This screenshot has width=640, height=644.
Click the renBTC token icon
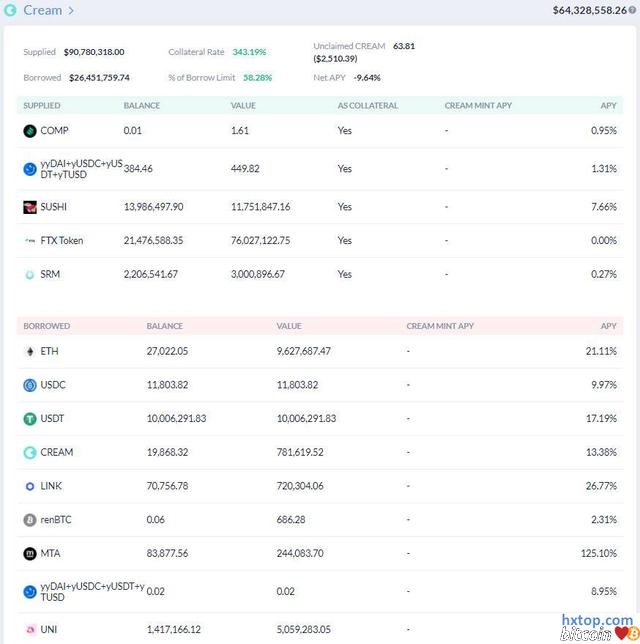[x=30, y=520]
